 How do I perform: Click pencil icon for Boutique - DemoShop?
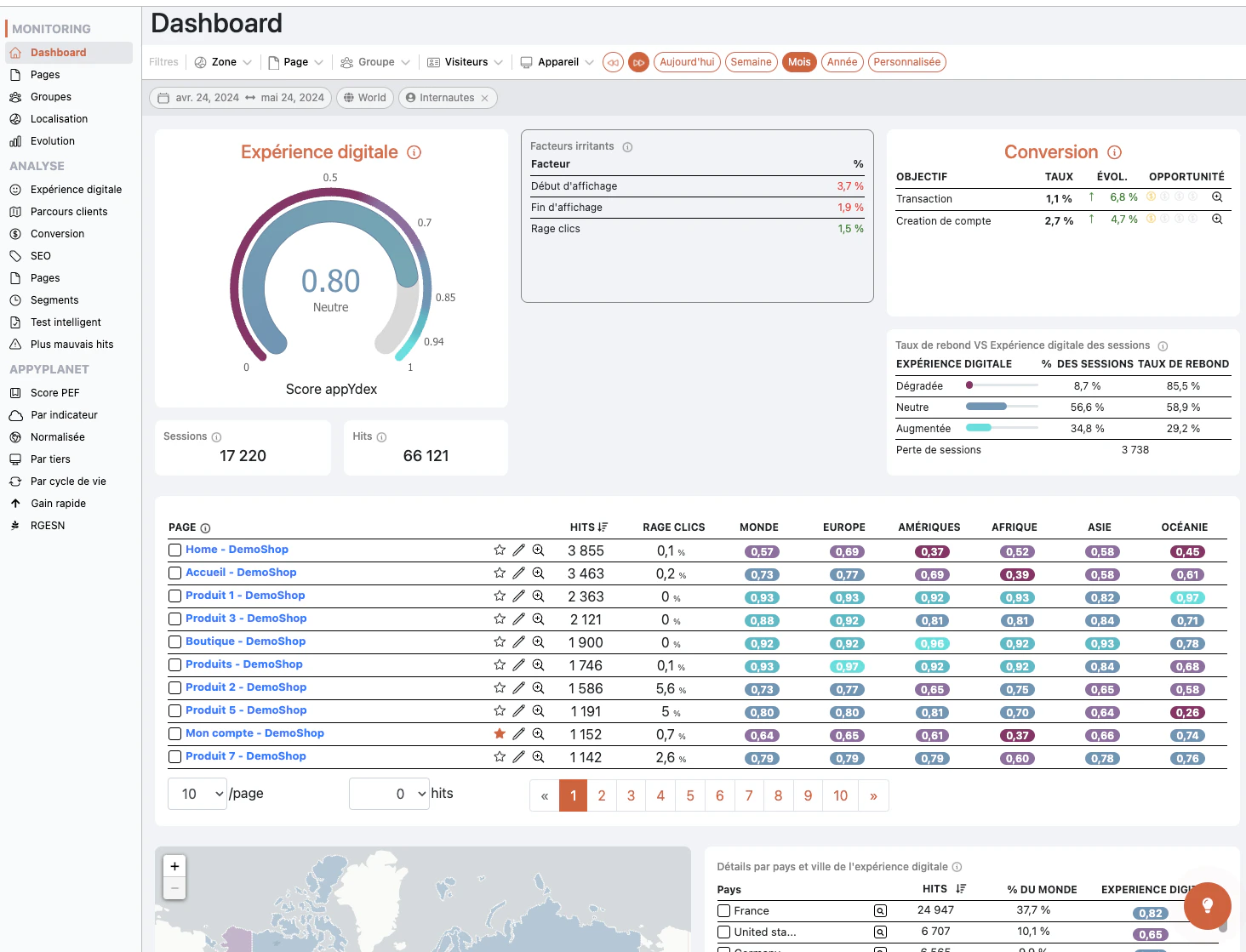tap(518, 642)
